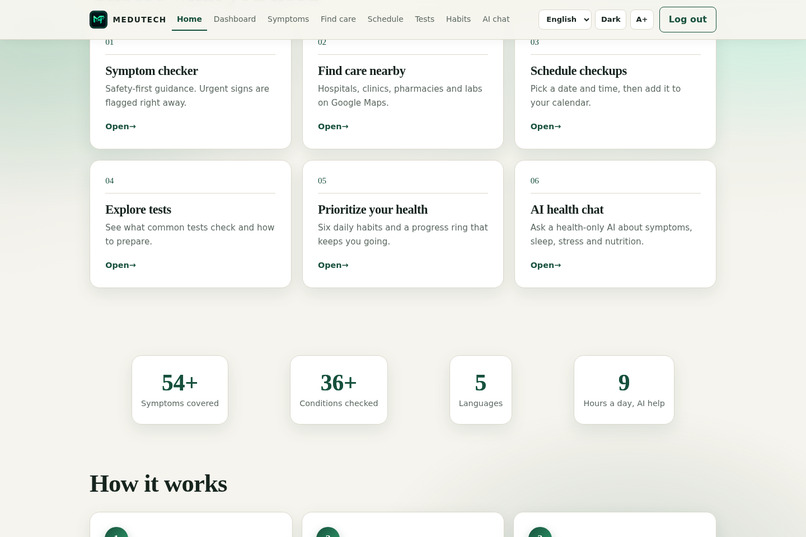Increase text size with A+ button
Screen dimensions: 806x537
coord(642,20)
